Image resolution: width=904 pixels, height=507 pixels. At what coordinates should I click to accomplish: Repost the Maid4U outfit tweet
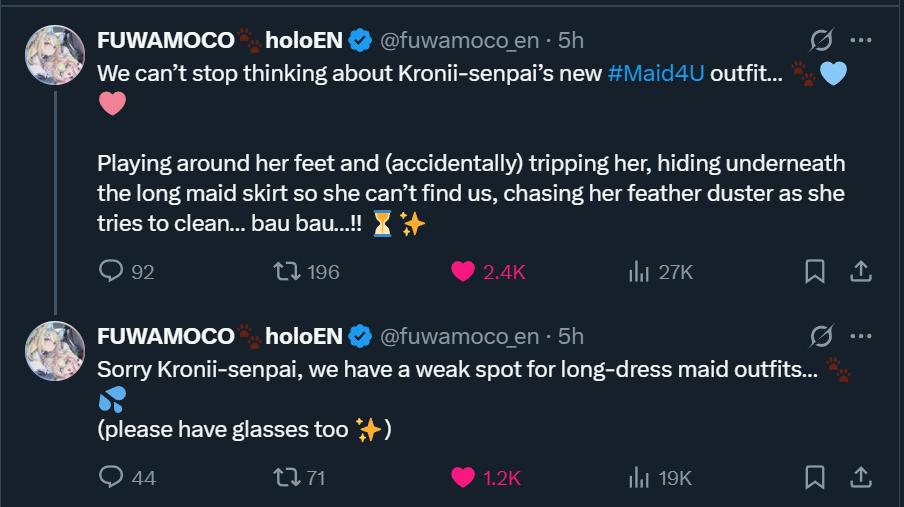tap(288, 271)
